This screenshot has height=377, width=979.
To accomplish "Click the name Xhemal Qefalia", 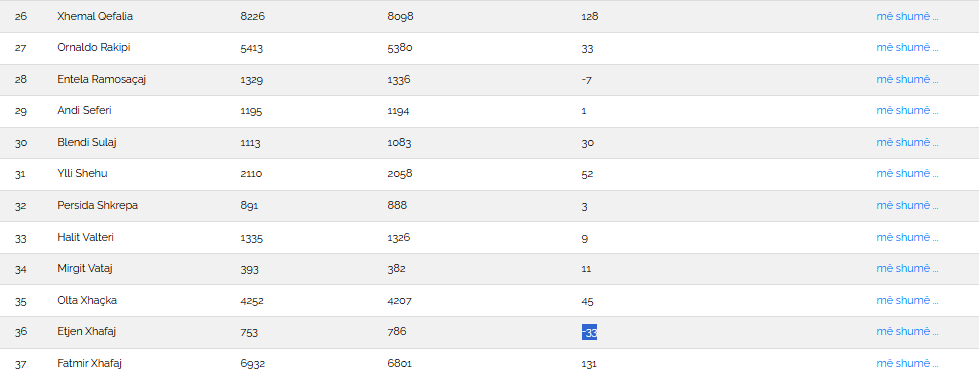I will (95, 17).
